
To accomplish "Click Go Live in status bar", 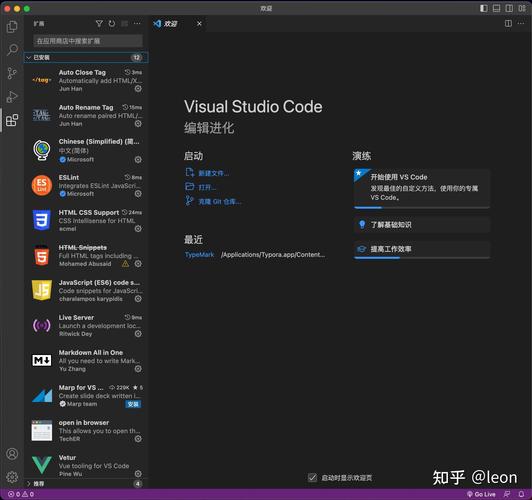I will [x=481, y=494].
